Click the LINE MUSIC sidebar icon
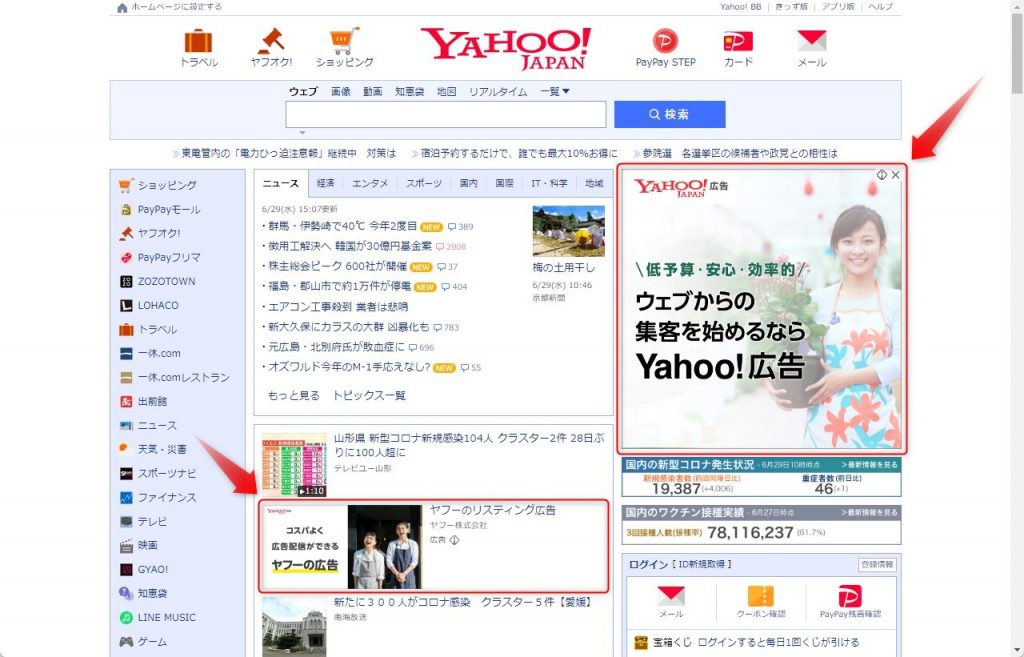Image resolution: width=1024 pixels, height=657 pixels. [x=126, y=617]
